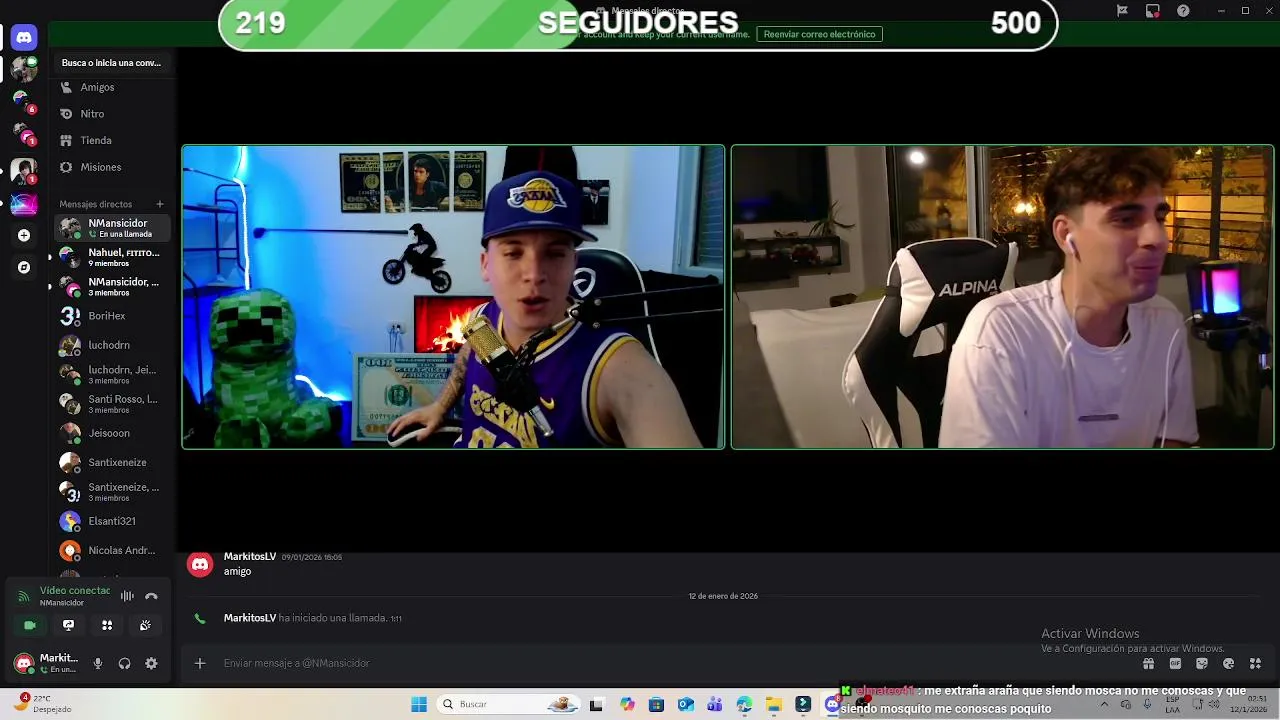Open Windows Start menu
This screenshot has height=720, width=1280.
point(419,704)
